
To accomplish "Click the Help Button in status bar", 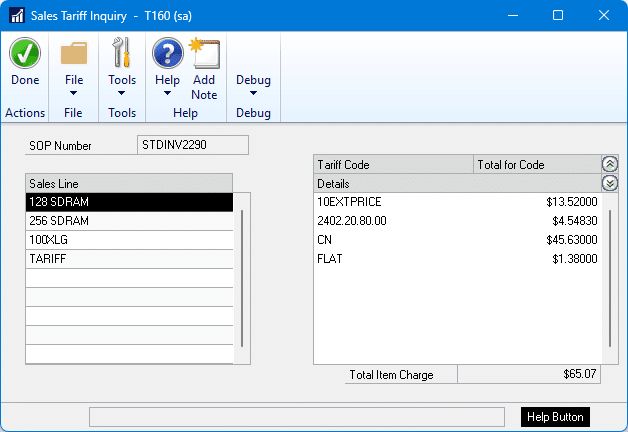I will 555,416.
